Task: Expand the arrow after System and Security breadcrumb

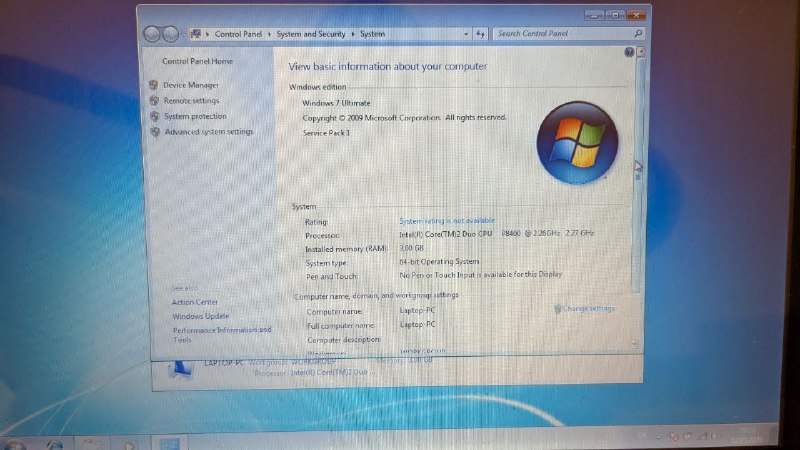Action: tap(353, 34)
